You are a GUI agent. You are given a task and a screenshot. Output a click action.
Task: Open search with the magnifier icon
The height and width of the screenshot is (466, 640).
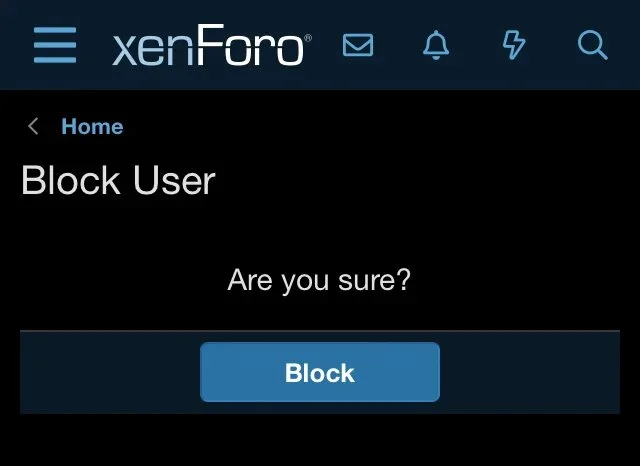click(593, 45)
